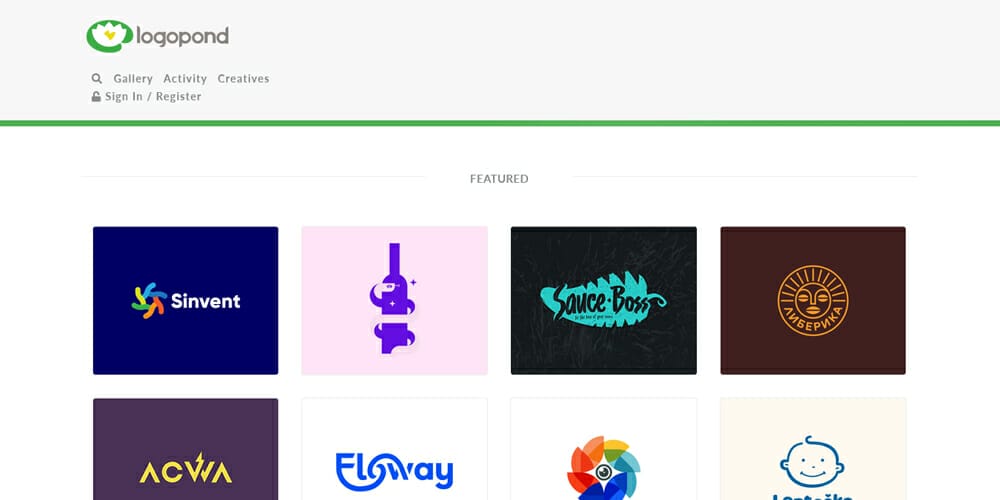
Task: Click the FEATURED section heading
Action: coord(499,179)
